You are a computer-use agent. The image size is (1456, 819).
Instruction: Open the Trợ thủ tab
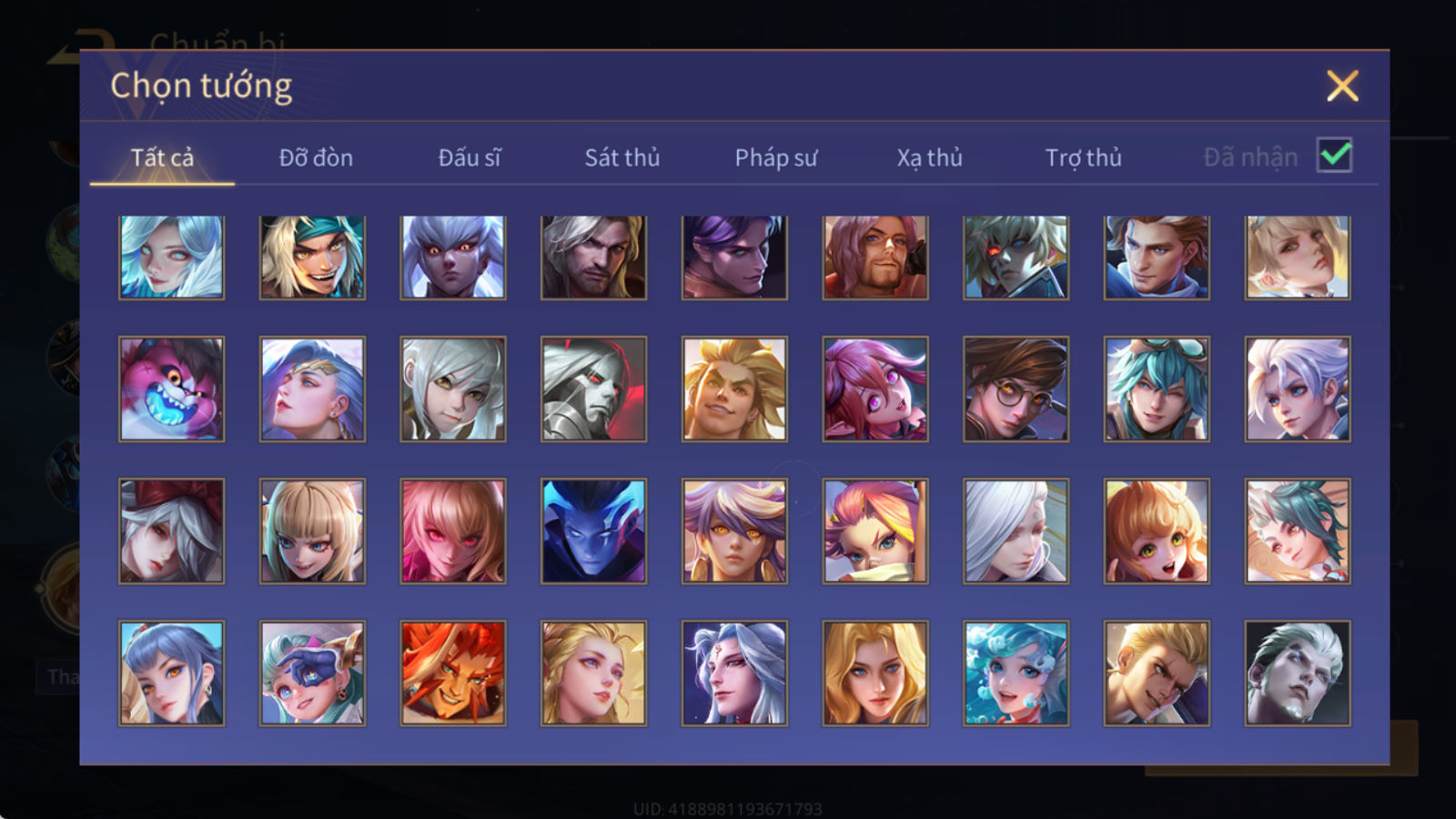pos(1083,157)
